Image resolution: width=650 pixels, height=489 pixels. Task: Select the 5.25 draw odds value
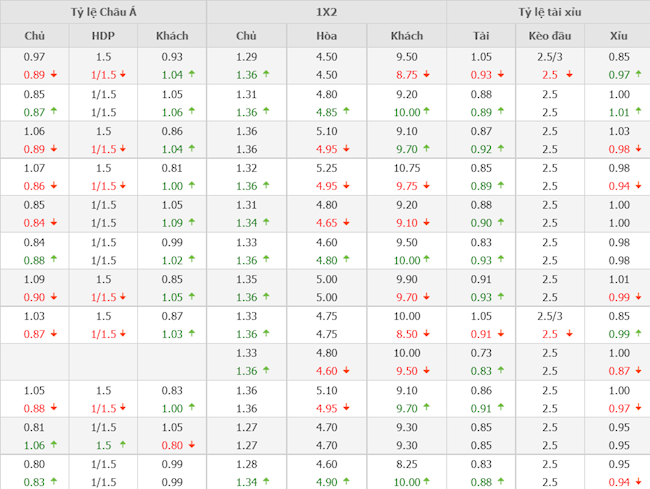coord(326,168)
